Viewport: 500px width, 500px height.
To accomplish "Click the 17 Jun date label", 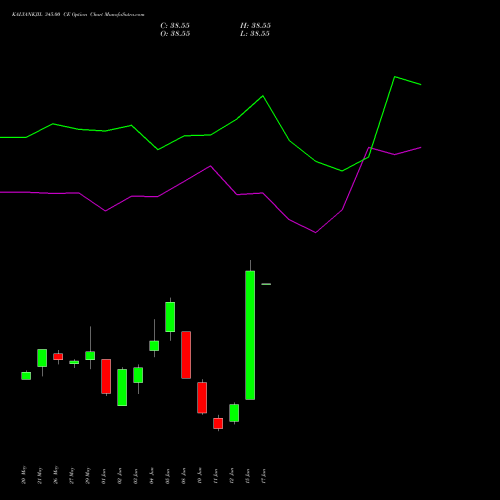I will point(264,476).
